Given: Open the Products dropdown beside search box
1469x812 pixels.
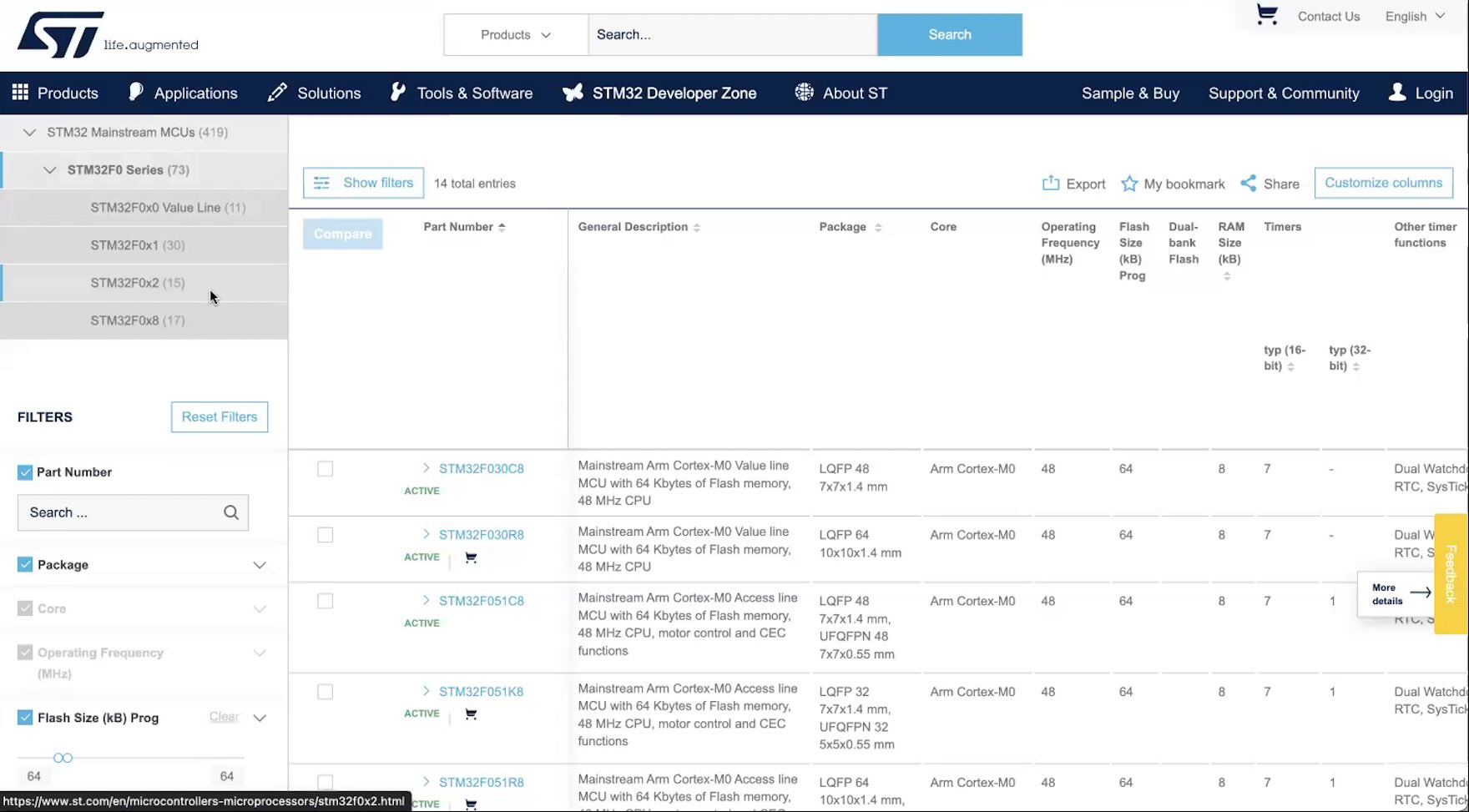Looking at the screenshot, I should coord(515,35).
